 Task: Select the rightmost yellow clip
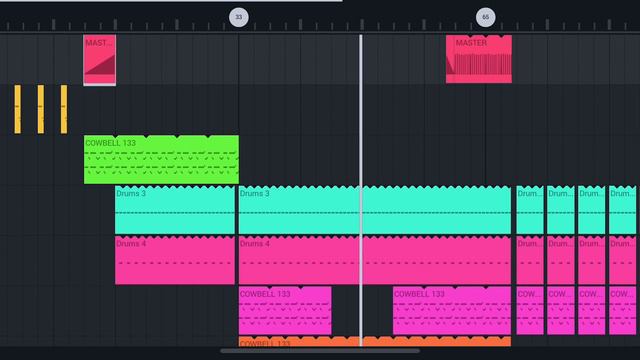[64, 109]
